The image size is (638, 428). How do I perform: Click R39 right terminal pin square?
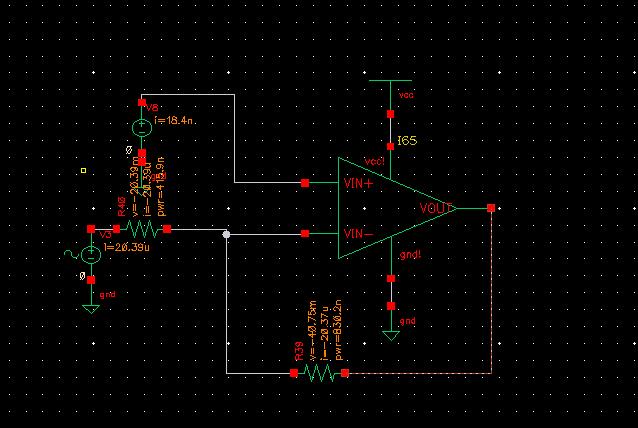point(345,373)
